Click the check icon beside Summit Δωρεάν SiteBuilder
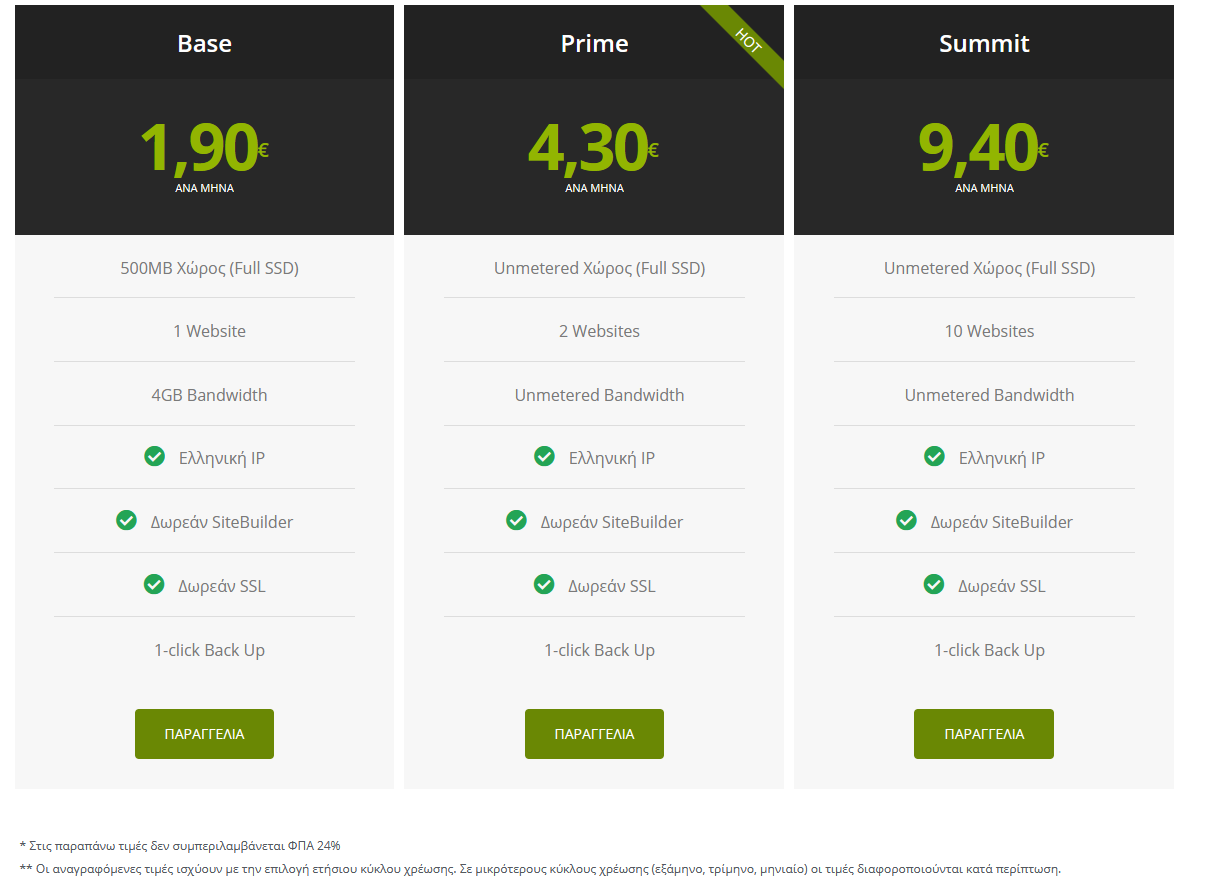The width and height of the screenshot is (1227, 891). 906,521
